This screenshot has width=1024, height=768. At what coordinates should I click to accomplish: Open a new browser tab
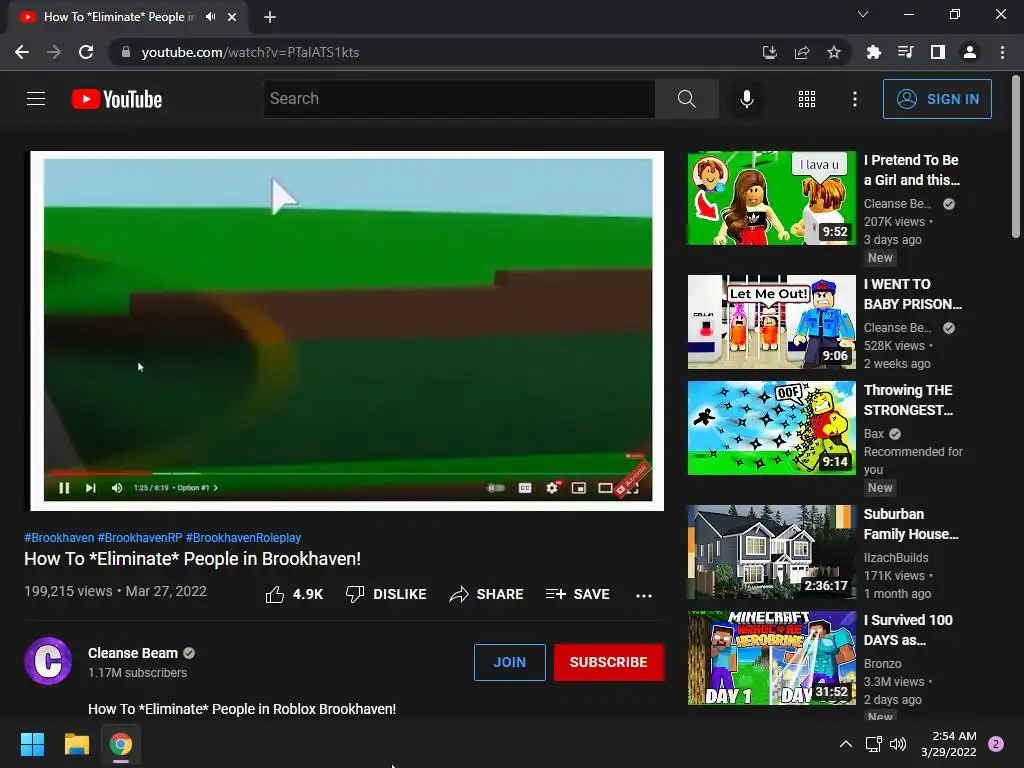click(x=270, y=17)
